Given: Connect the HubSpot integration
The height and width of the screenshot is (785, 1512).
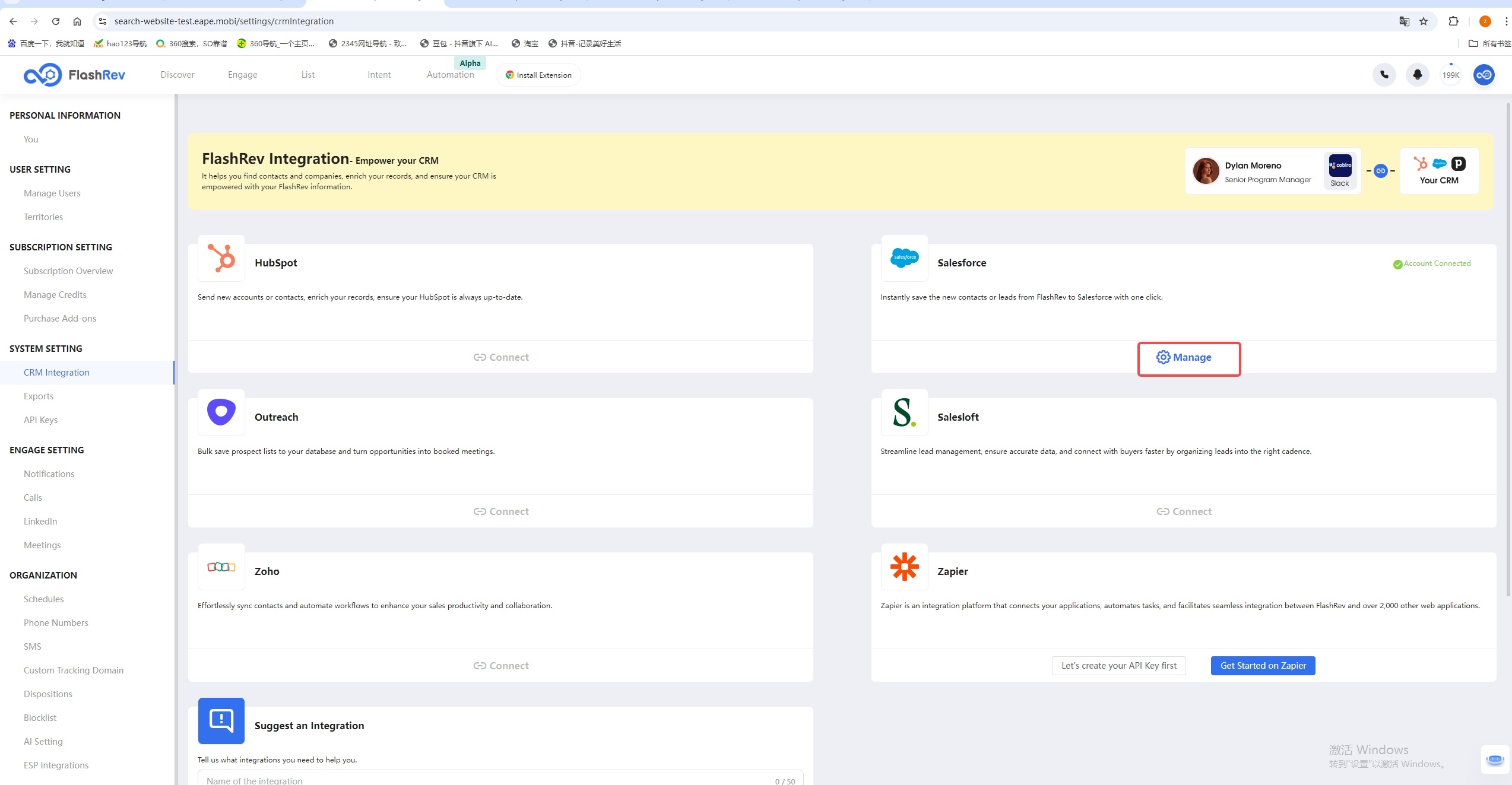Looking at the screenshot, I should click(501, 357).
